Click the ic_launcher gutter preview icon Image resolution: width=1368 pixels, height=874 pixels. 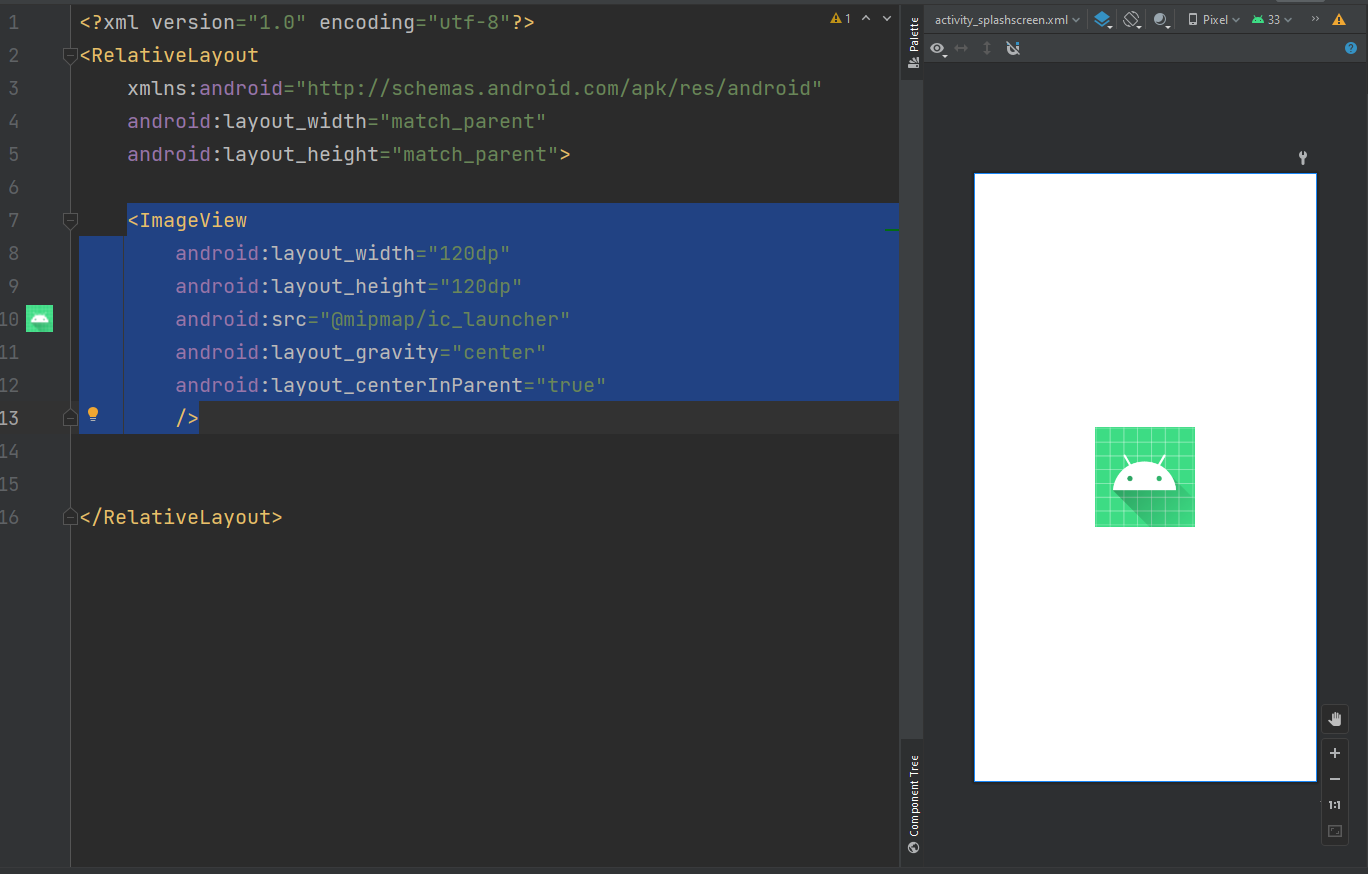tap(39, 319)
